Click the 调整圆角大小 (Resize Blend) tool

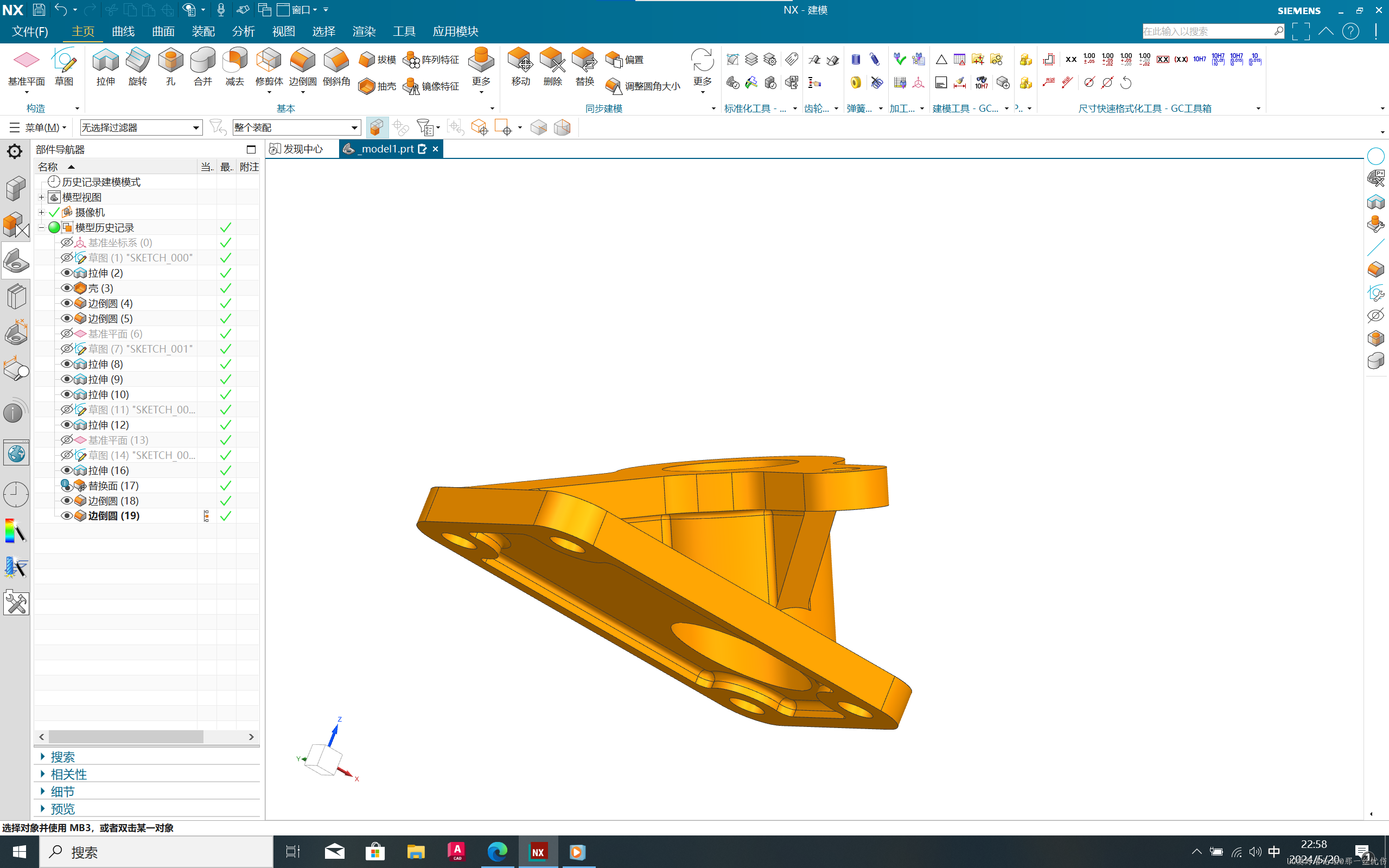pos(643,86)
